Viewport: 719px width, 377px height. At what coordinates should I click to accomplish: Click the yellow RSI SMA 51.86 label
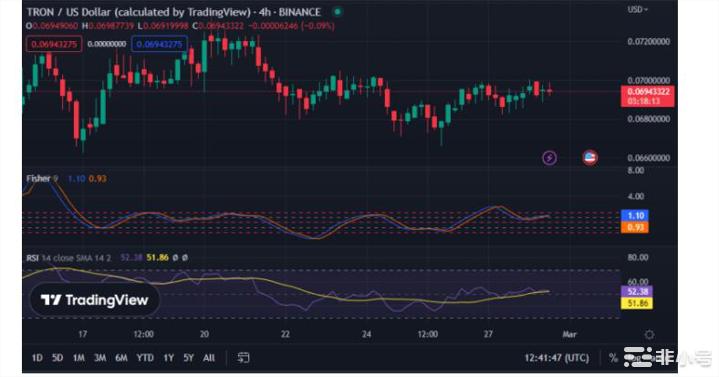click(637, 303)
